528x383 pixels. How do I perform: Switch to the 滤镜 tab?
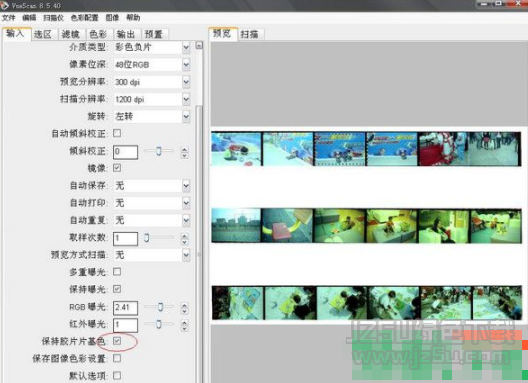[x=71, y=34]
